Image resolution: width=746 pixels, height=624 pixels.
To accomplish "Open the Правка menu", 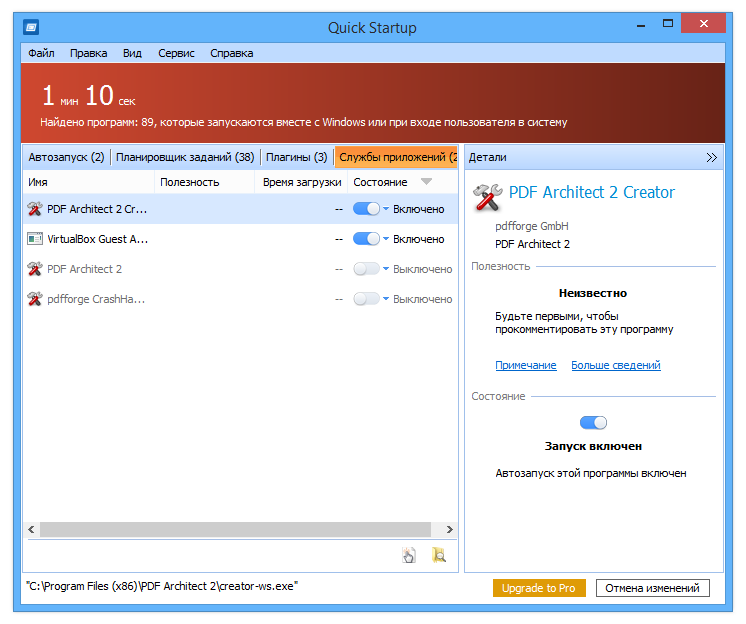I will (88, 53).
